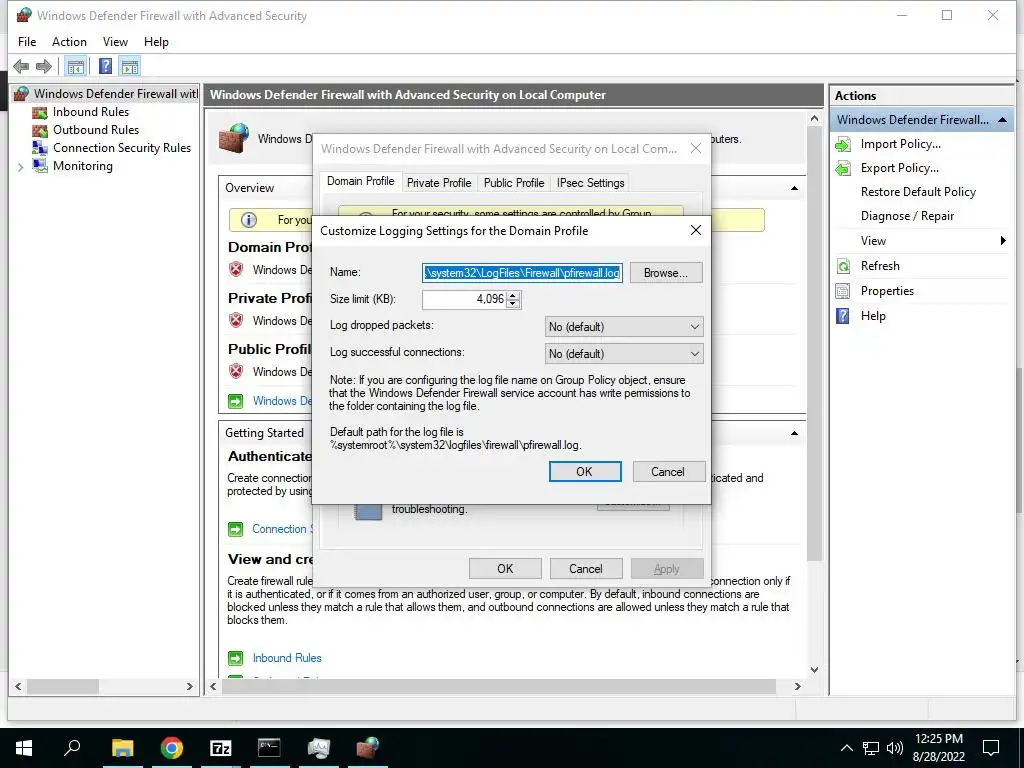Click OK in Customize Logging dialog
The width and height of the screenshot is (1024, 768).
[584, 472]
